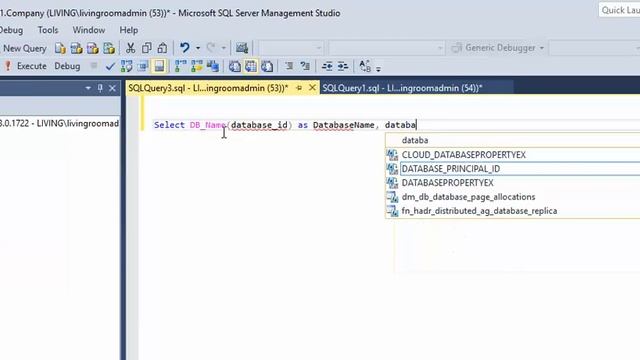Open the Debug menu
This screenshot has height=360, width=640.
pos(11,30)
